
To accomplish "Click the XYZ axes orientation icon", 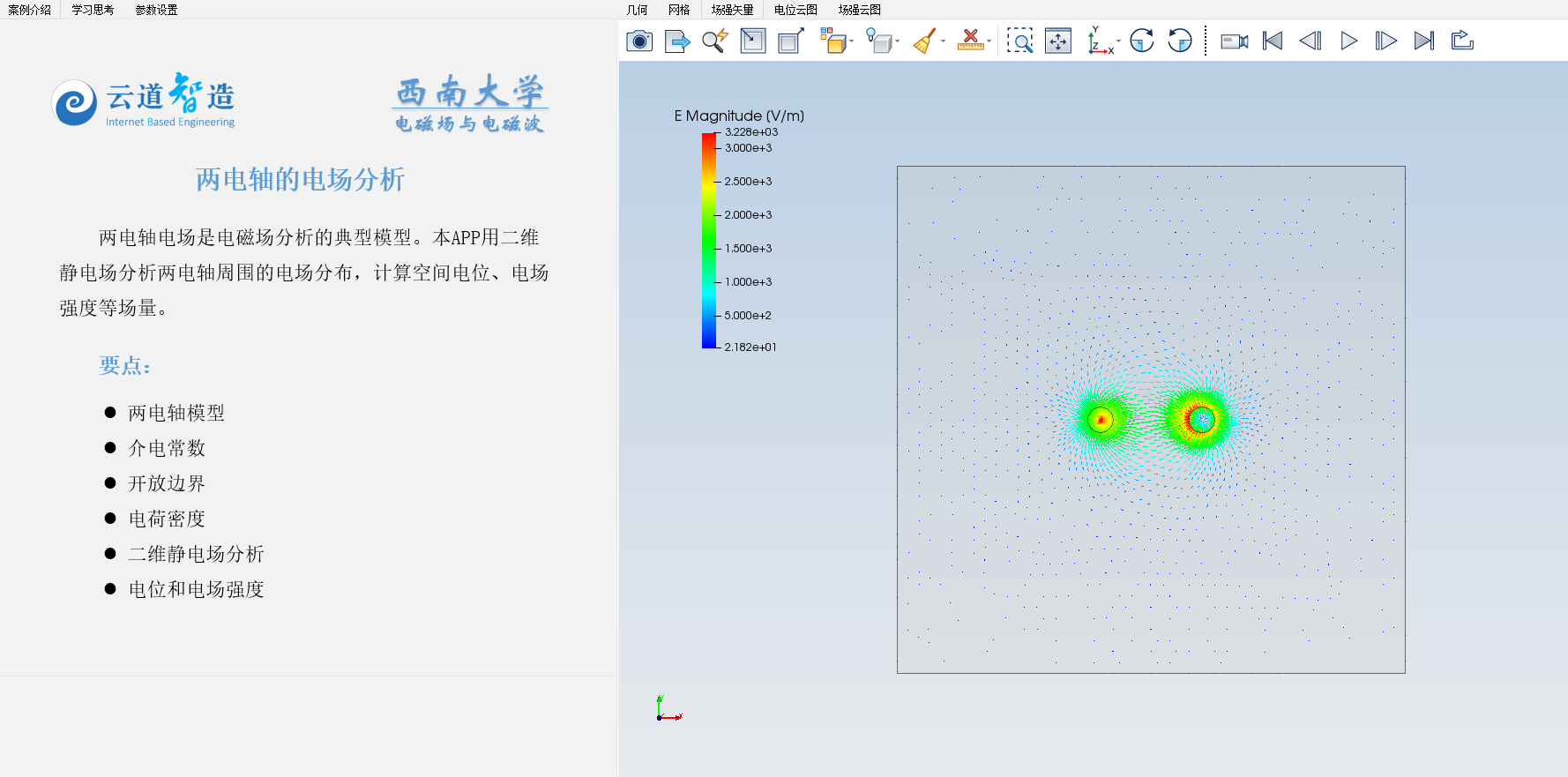I will coord(1100,41).
